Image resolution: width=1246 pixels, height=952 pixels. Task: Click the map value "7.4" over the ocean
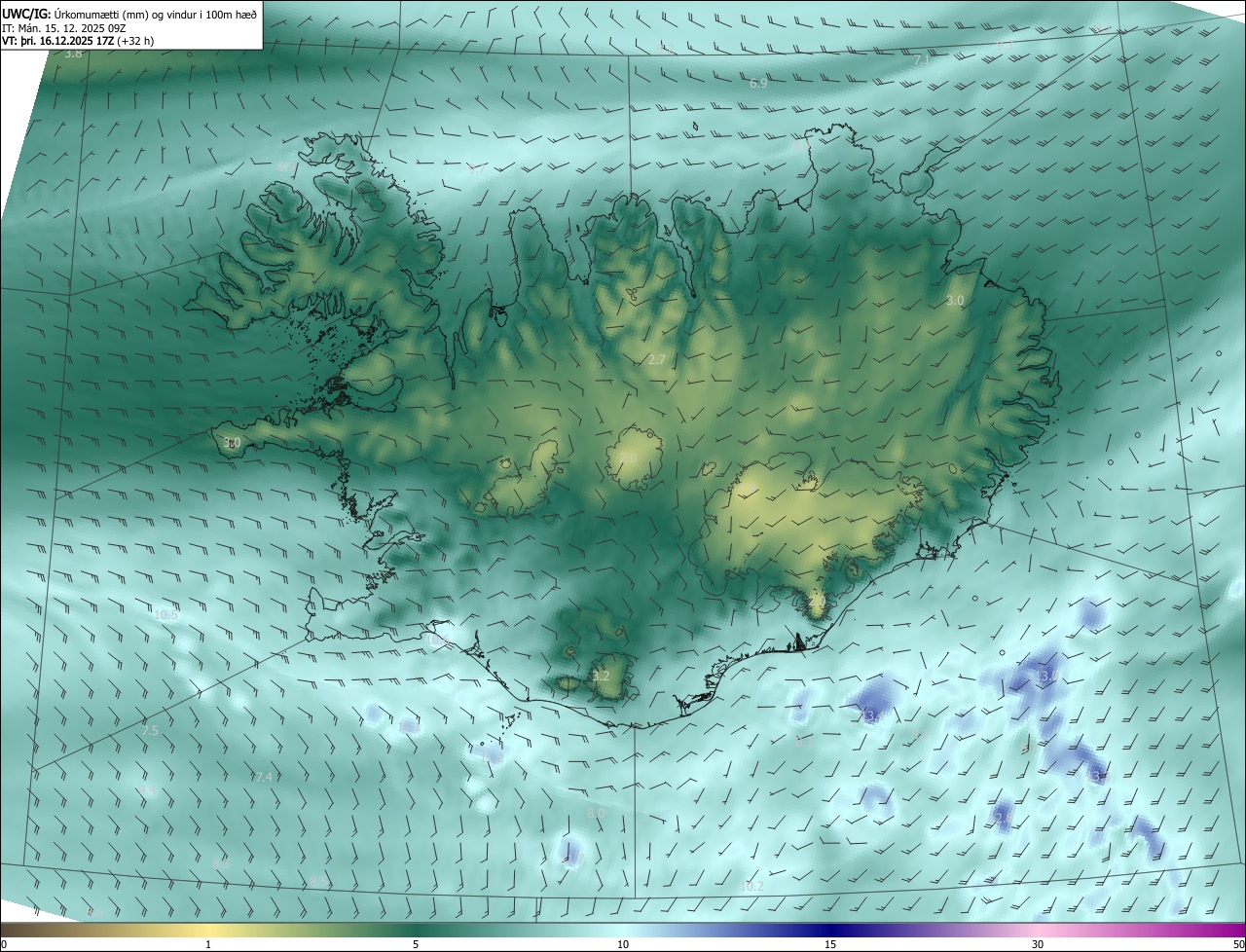pyautogui.click(x=264, y=777)
